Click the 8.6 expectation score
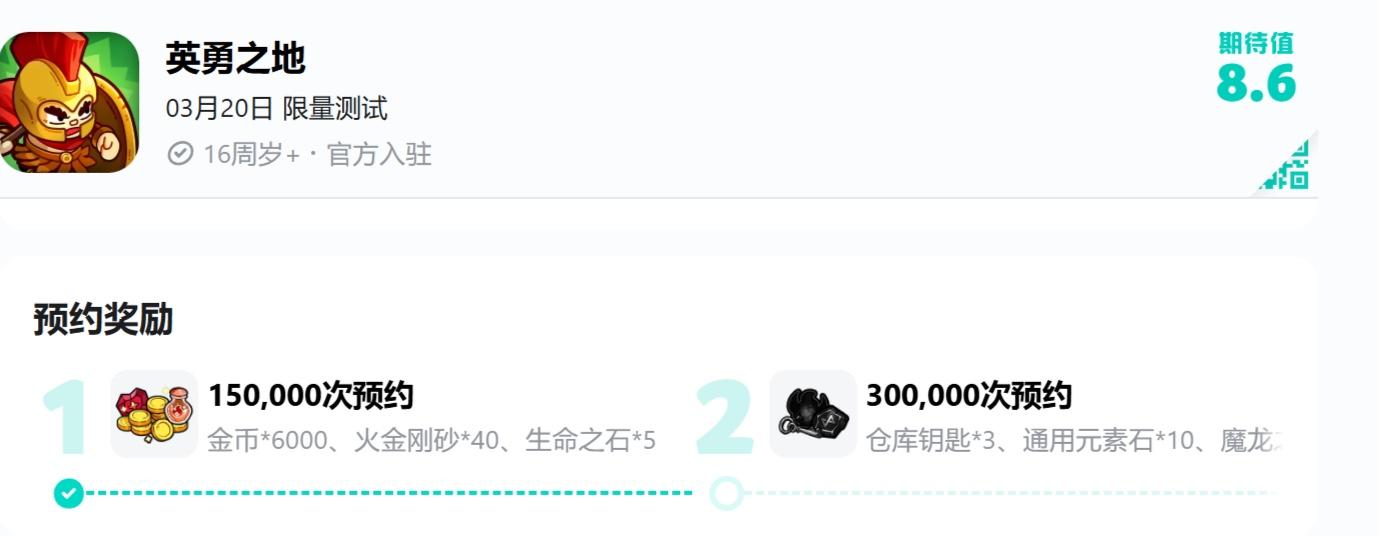Screen dimensions: 1379x536 pos(1256,84)
